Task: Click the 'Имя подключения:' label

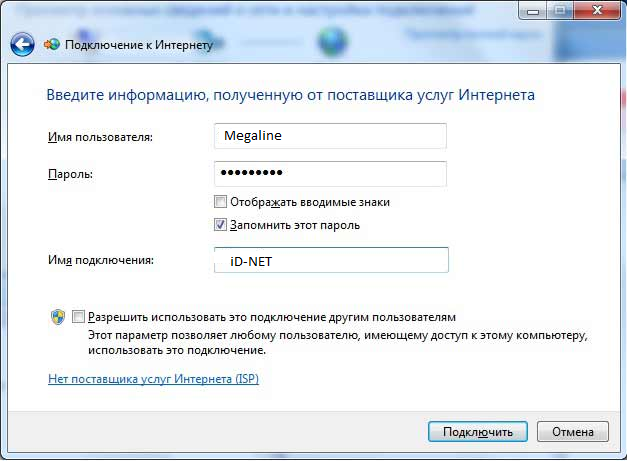Action: [100, 260]
